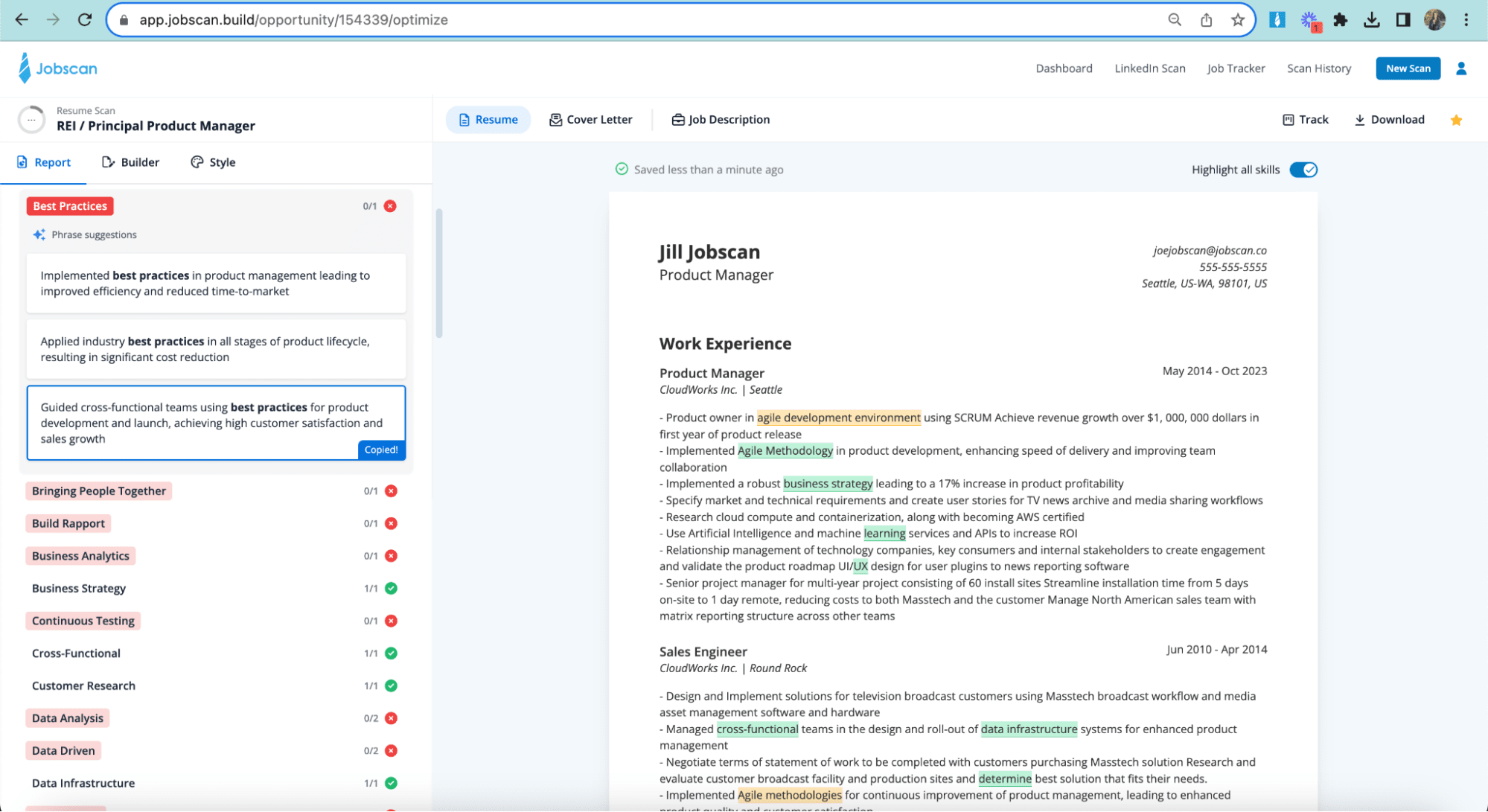Open the user account icon
This screenshot has width=1488, height=812.
pyautogui.click(x=1460, y=68)
